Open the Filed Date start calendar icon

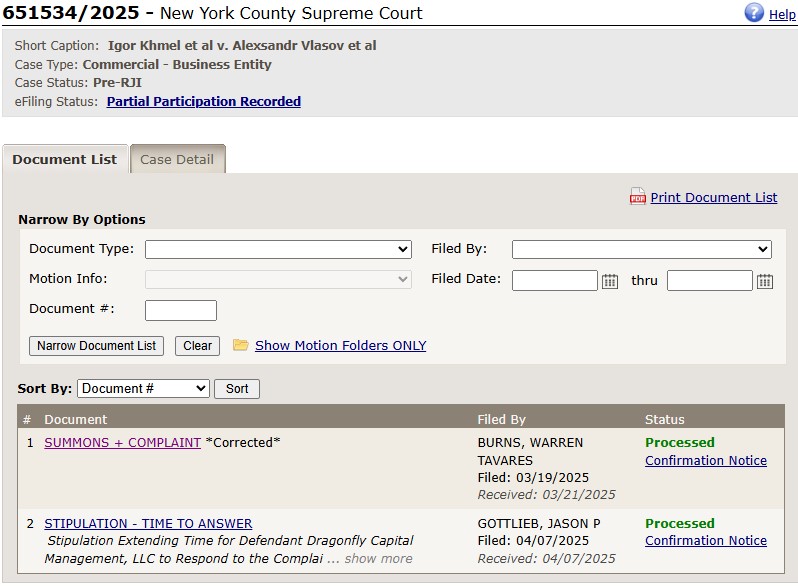(610, 281)
